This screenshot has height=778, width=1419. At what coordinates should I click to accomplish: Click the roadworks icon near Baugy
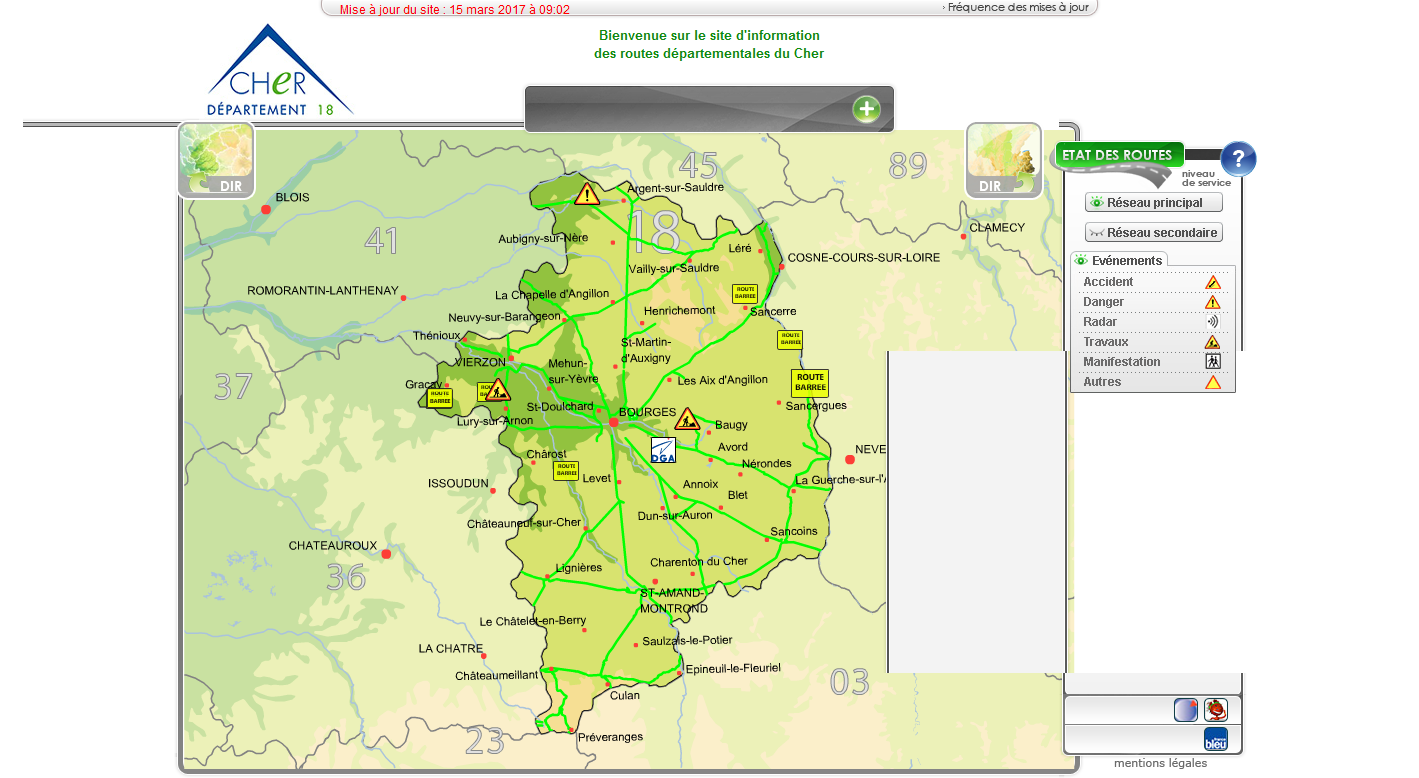click(687, 418)
